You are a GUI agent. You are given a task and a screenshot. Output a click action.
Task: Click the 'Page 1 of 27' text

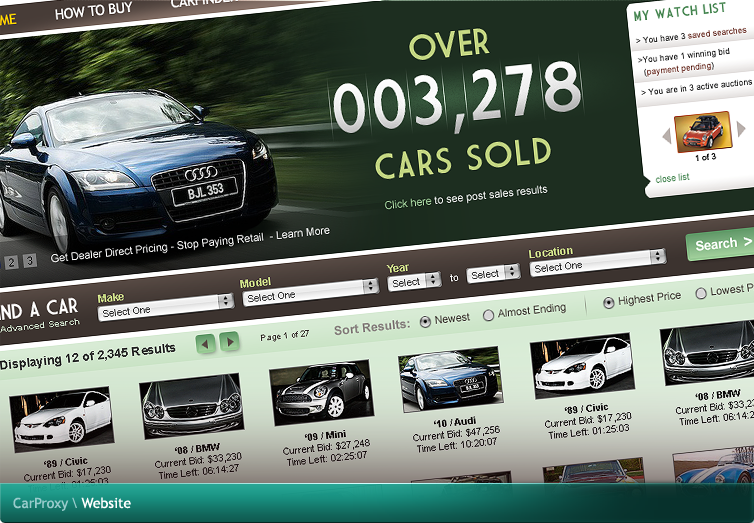(x=285, y=335)
